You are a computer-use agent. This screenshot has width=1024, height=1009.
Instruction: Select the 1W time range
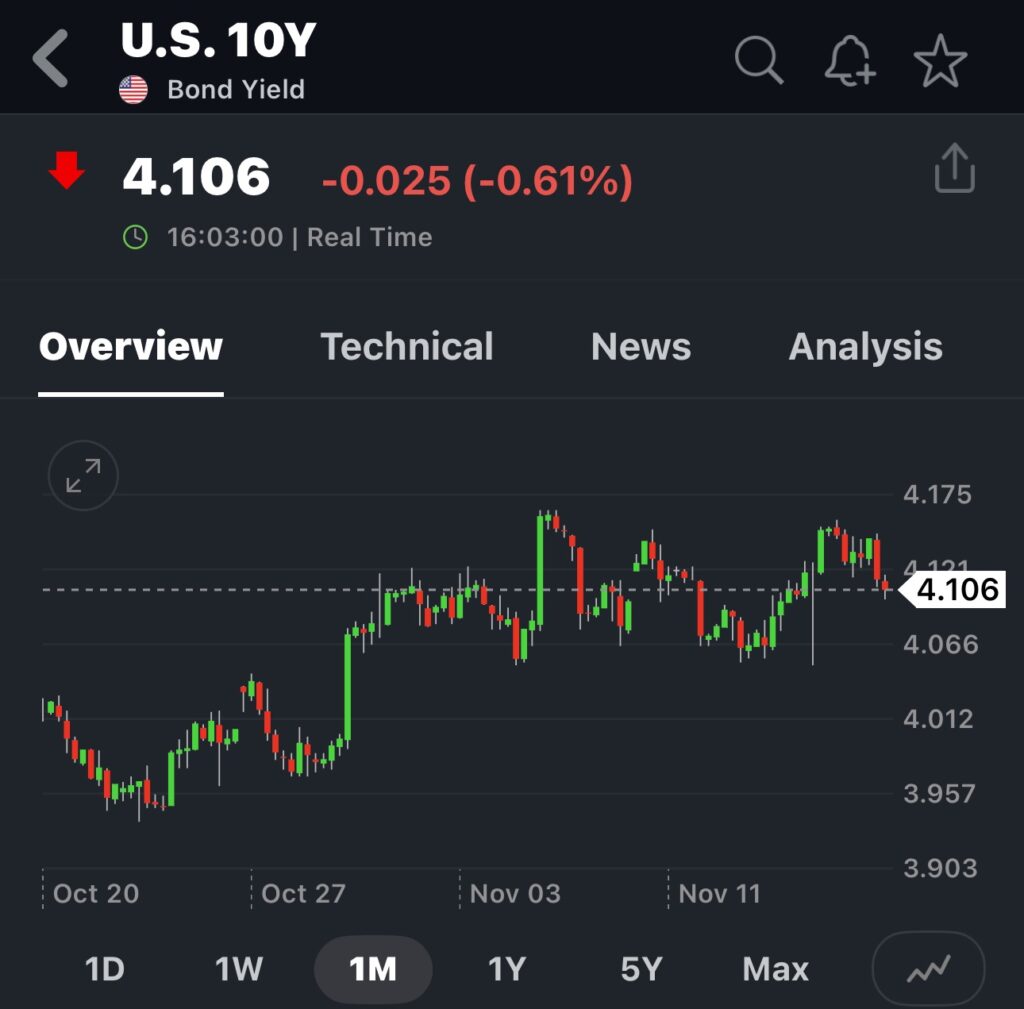pyautogui.click(x=238, y=969)
